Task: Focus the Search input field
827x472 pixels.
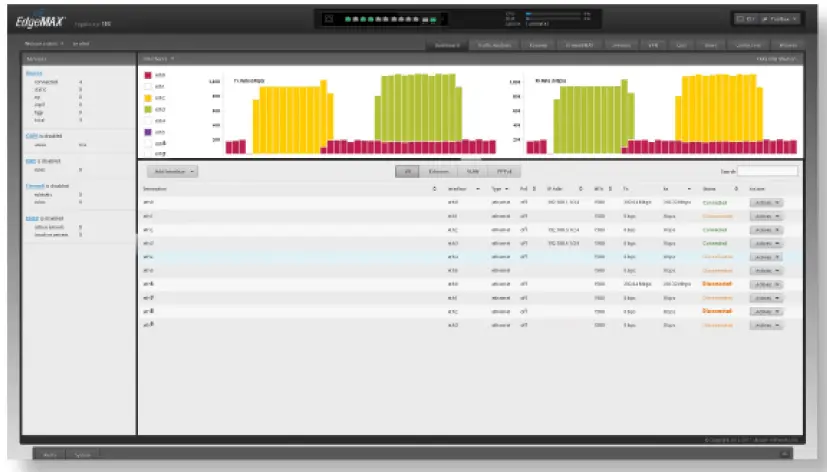Action: click(767, 171)
